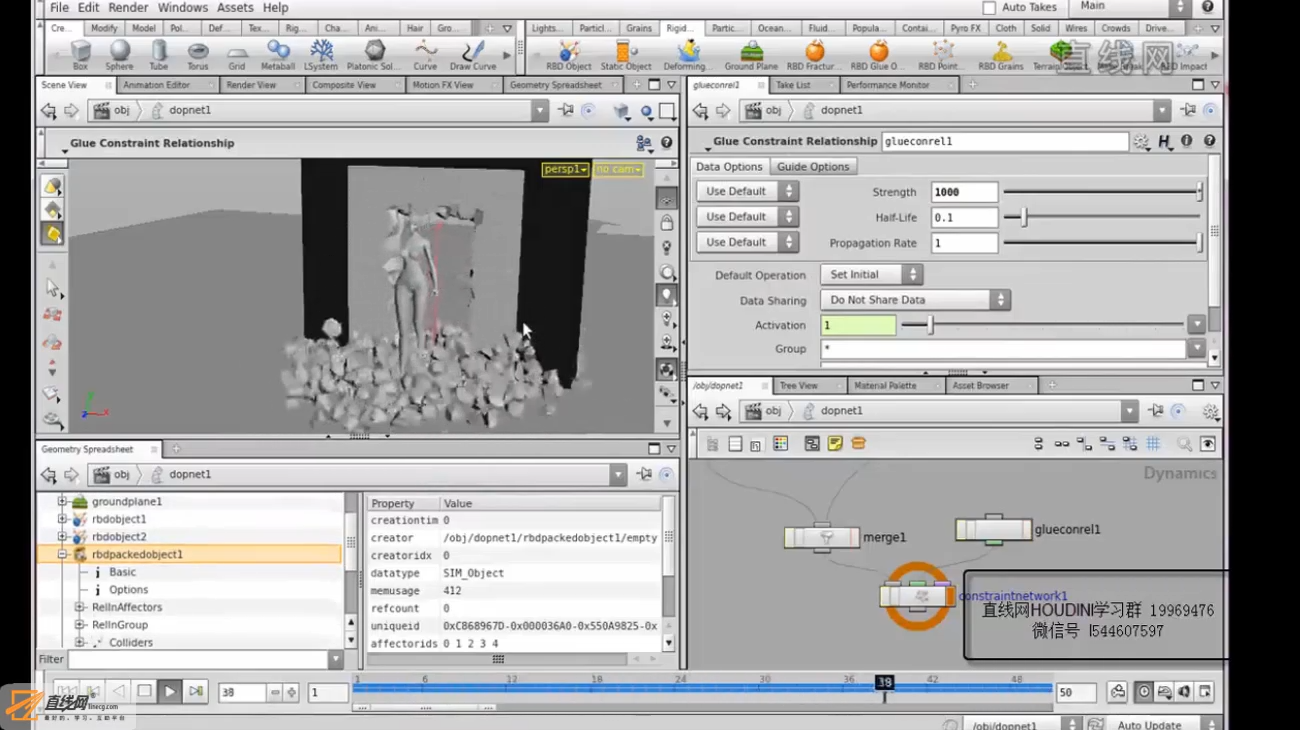Click the Filter input field

coord(197,659)
